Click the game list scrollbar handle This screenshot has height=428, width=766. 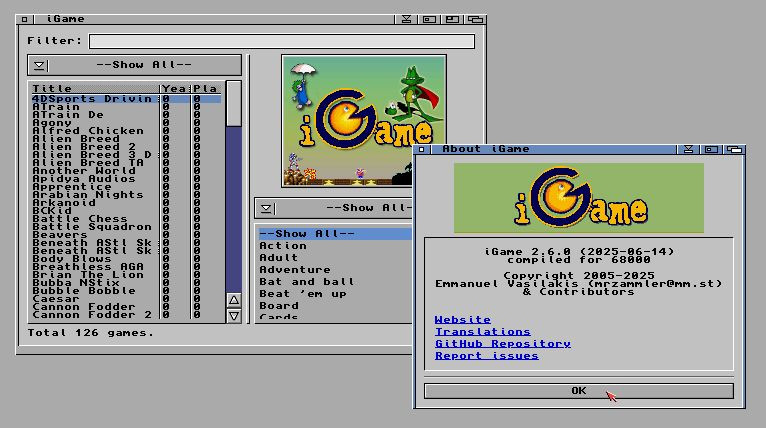[x=234, y=104]
